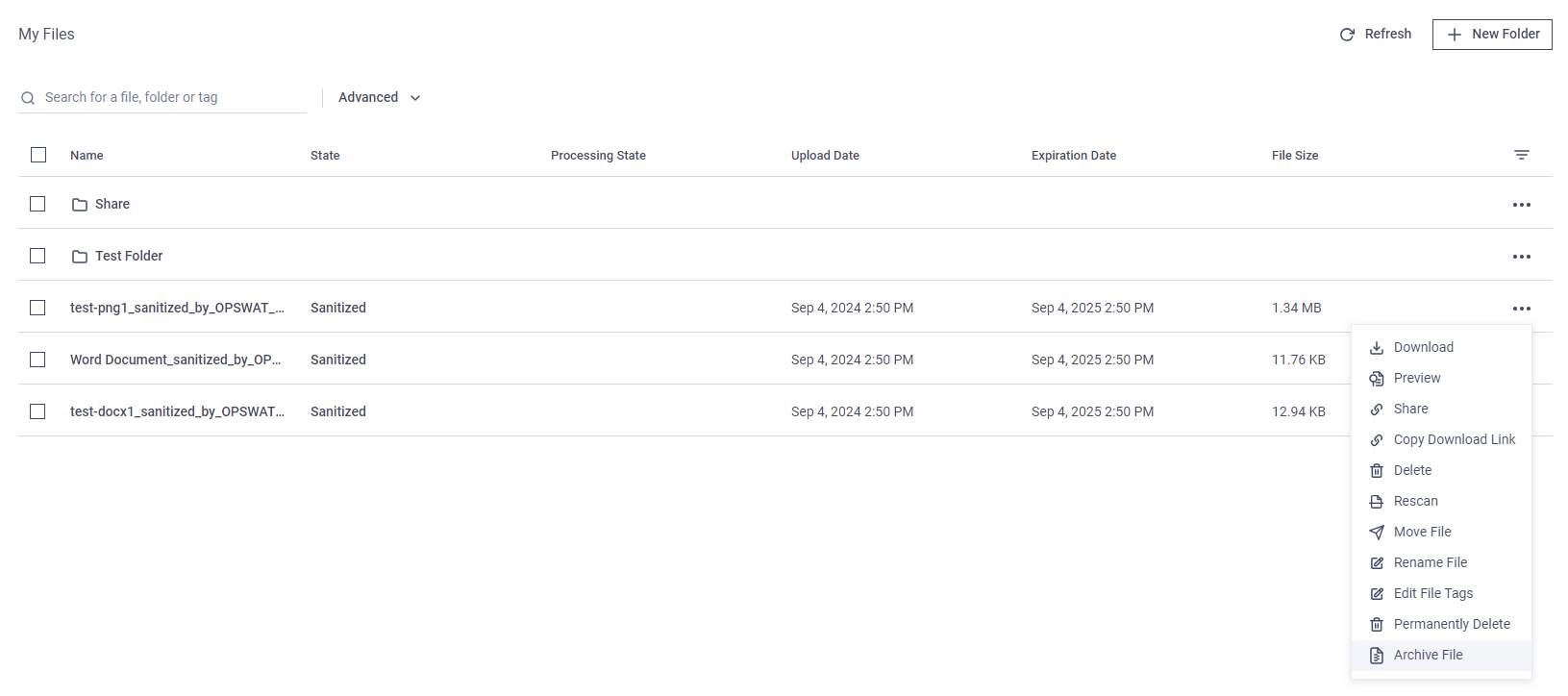This screenshot has width=1568, height=696.
Task: Sort by the State column header
Action: click(325, 155)
